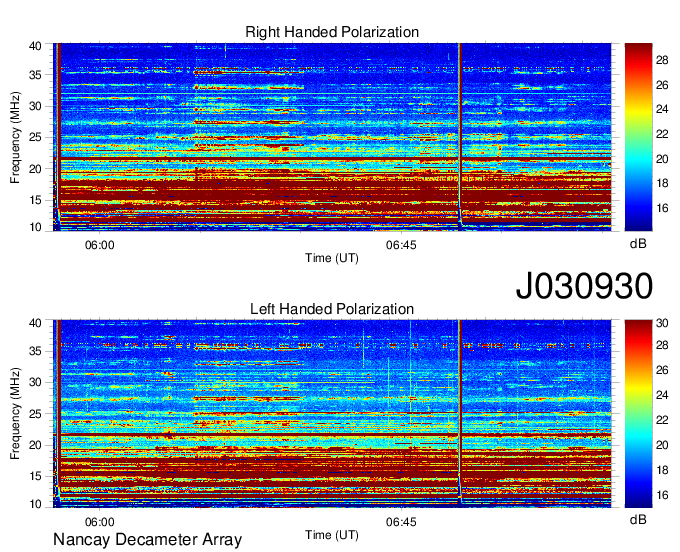Click the 15 MHz tick on the right-handed frequency axis
The width and height of the screenshot is (680, 552).
(36, 200)
